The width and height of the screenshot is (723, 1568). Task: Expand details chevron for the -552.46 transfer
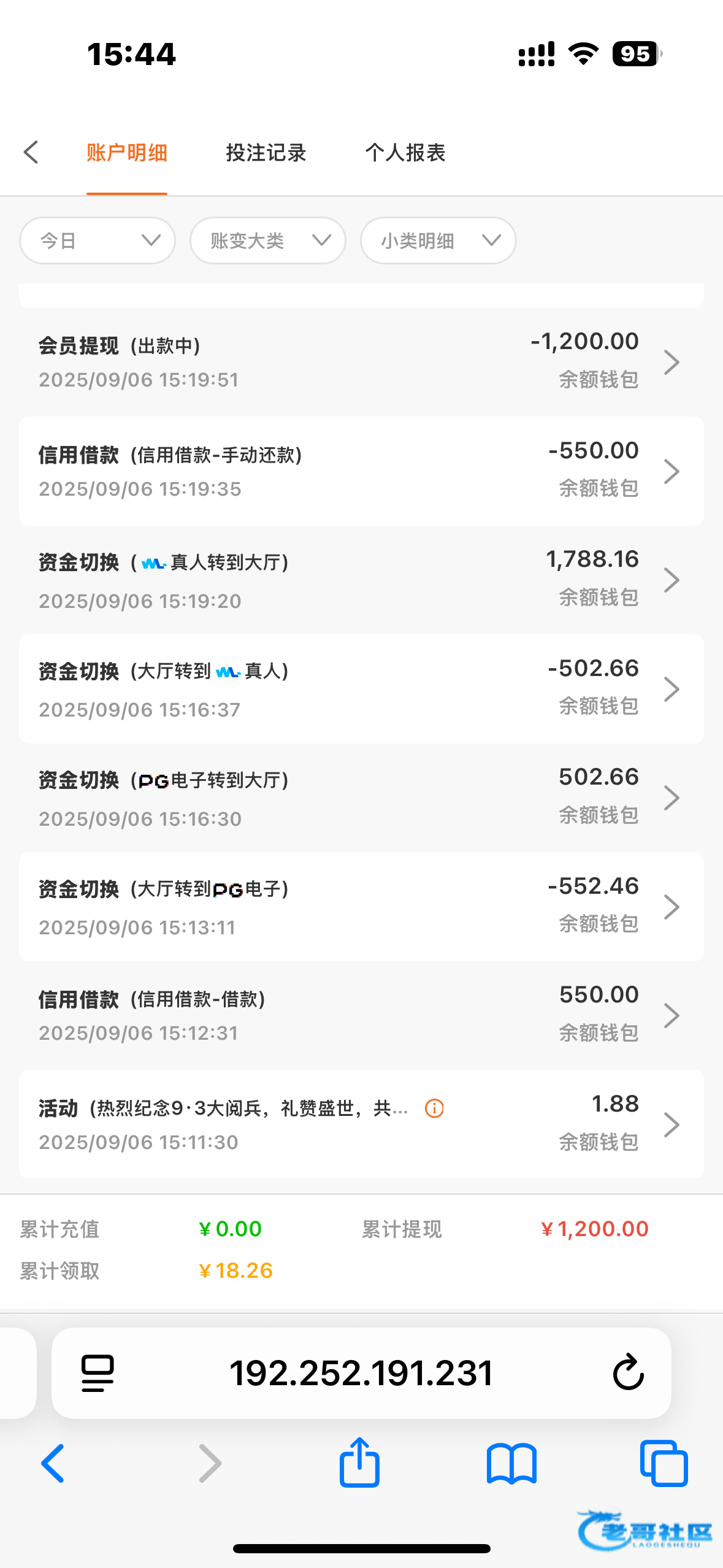pyautogui.click(x=672, y=907)
